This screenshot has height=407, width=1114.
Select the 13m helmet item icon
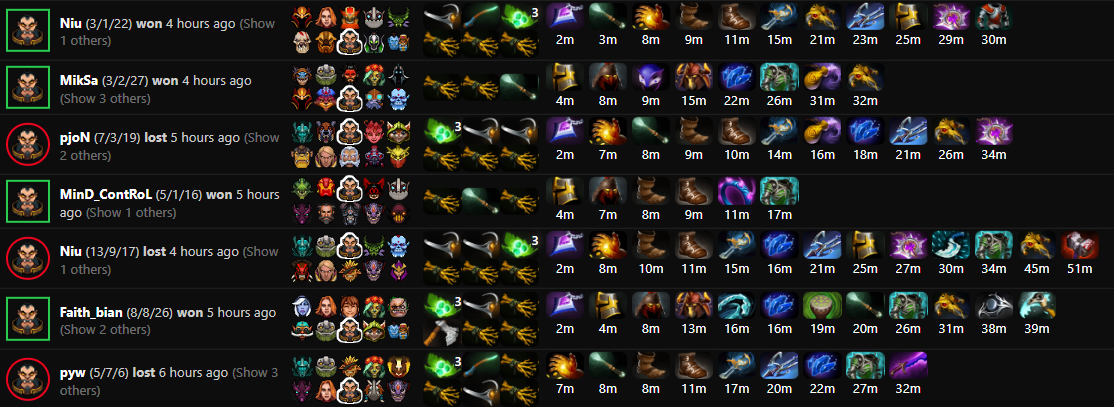coord(693,305)
